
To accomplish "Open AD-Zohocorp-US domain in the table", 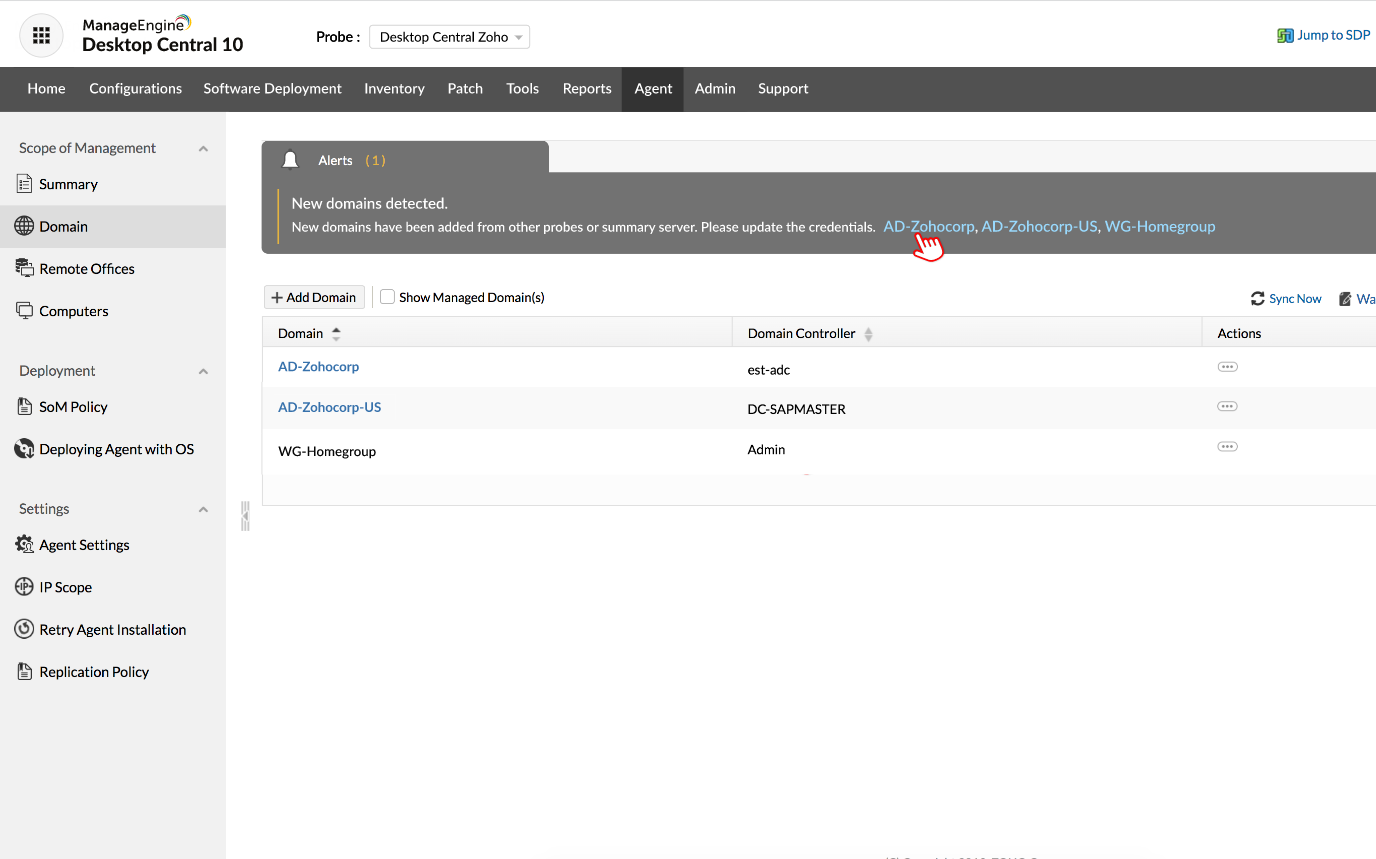I will pyautogui.click(x=329, y=408).
